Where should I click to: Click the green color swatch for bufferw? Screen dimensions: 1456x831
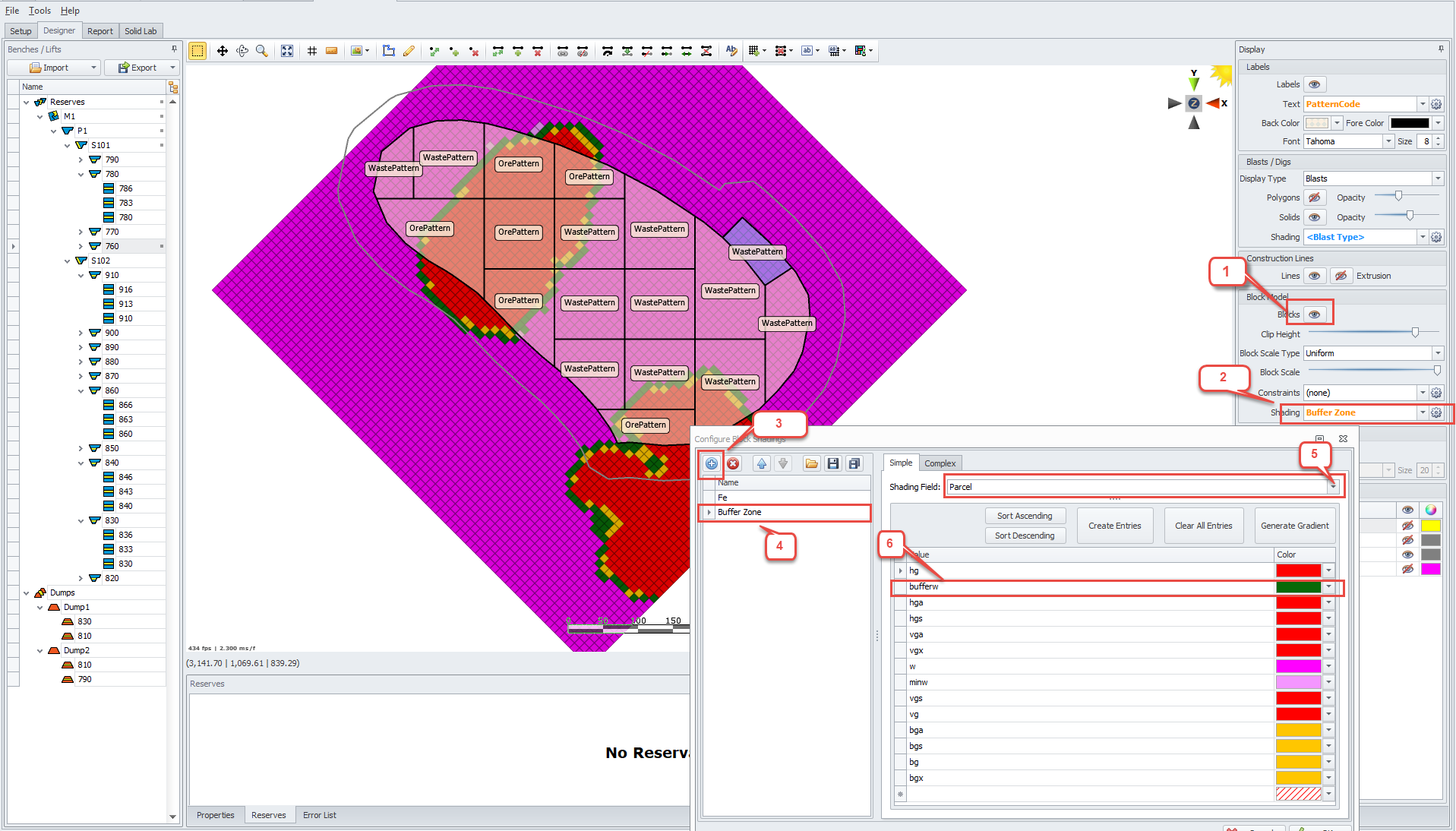click(1298, 587)
